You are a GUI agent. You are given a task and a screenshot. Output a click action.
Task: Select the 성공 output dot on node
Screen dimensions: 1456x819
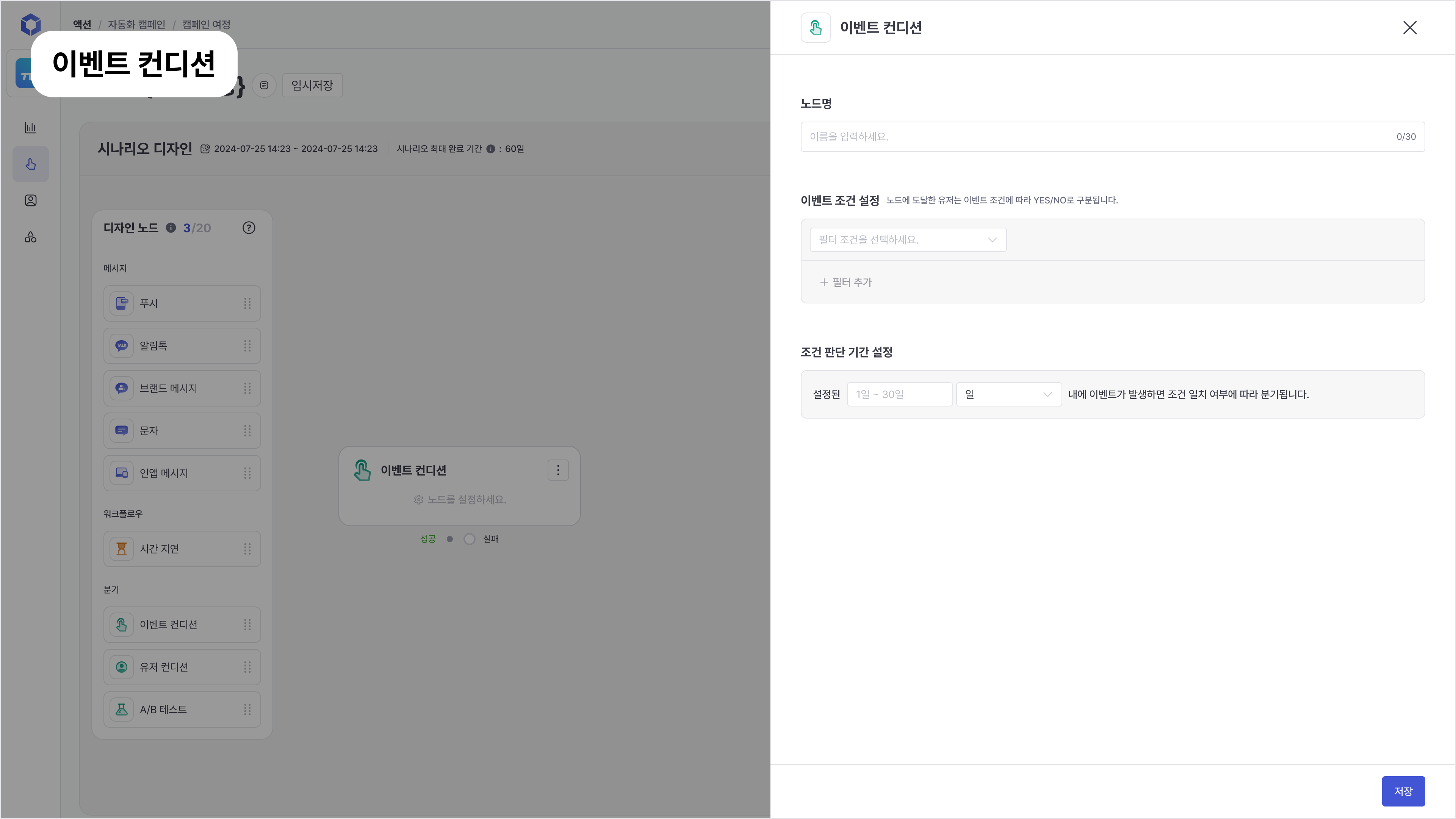click(x=450, y=539)
